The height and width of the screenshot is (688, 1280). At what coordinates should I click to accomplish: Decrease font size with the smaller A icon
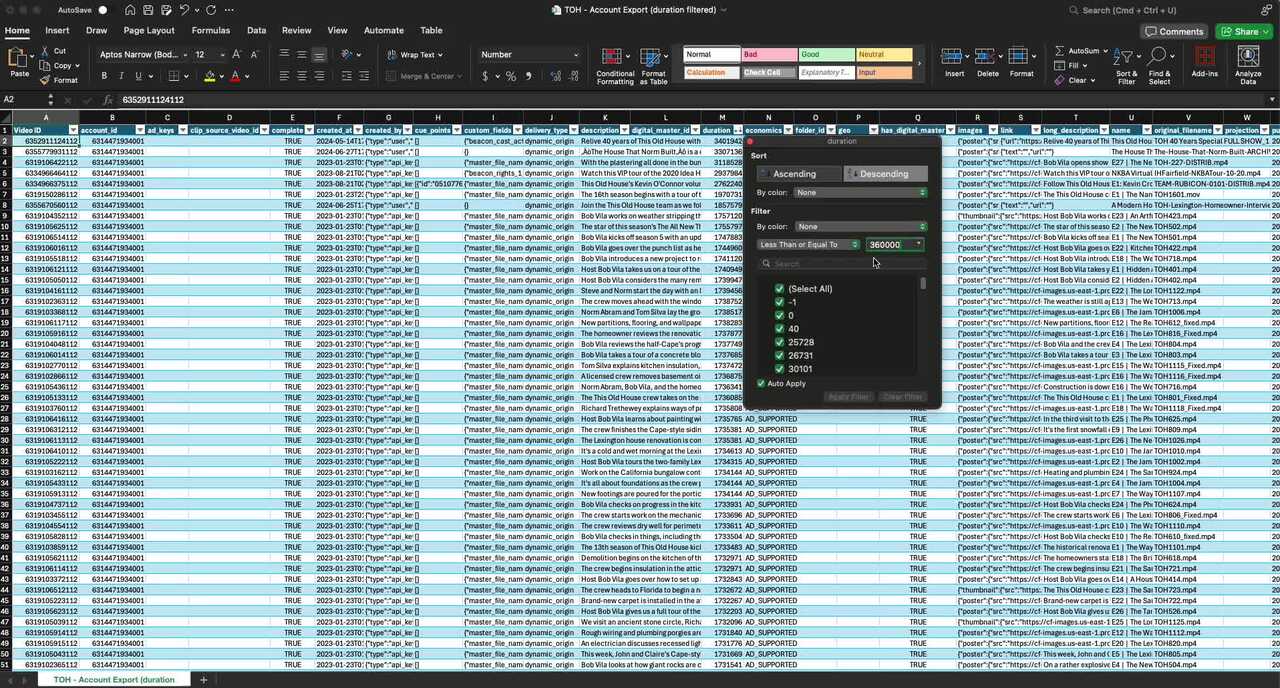(253, 54)
